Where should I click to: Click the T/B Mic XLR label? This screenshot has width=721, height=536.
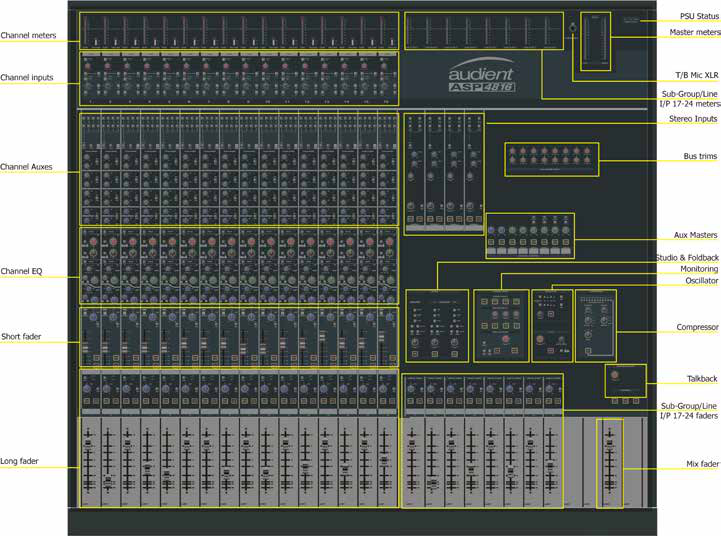(x=697, y=75)
